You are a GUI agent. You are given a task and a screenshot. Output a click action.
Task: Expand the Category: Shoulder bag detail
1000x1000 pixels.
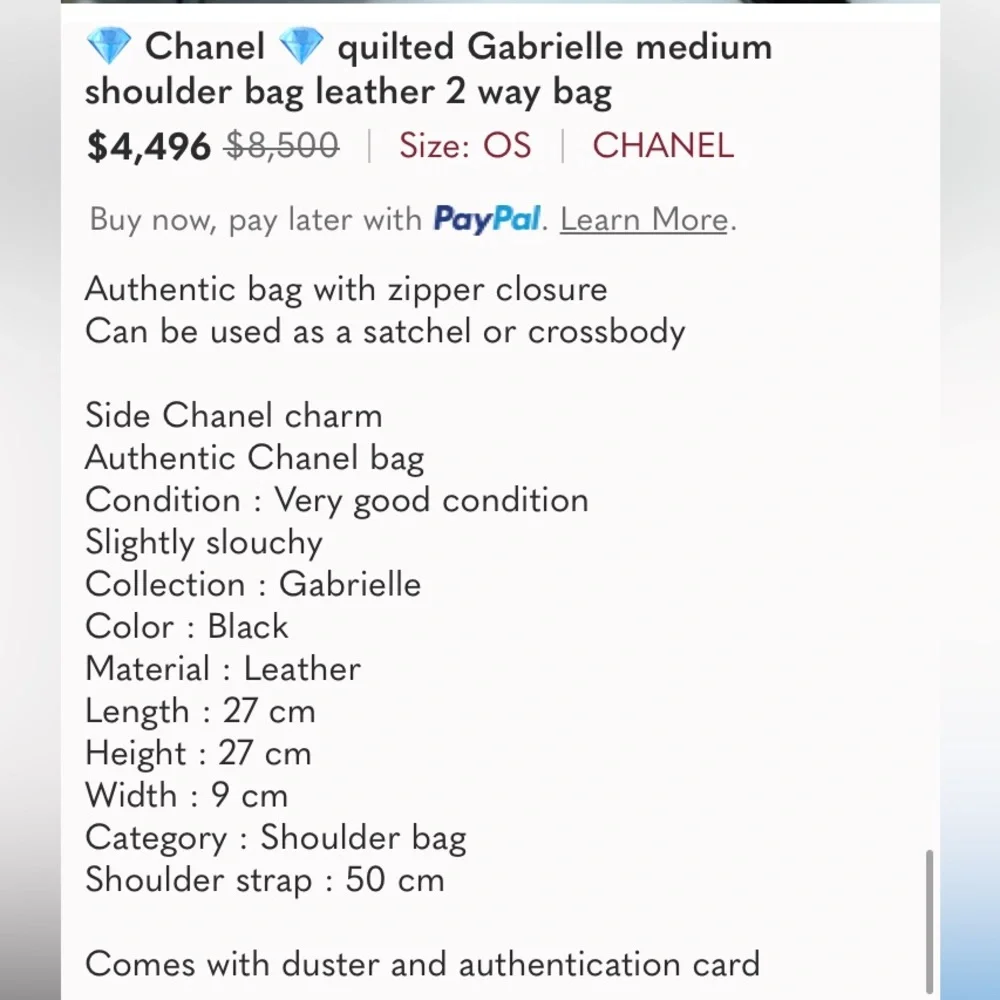coord(276,838)
